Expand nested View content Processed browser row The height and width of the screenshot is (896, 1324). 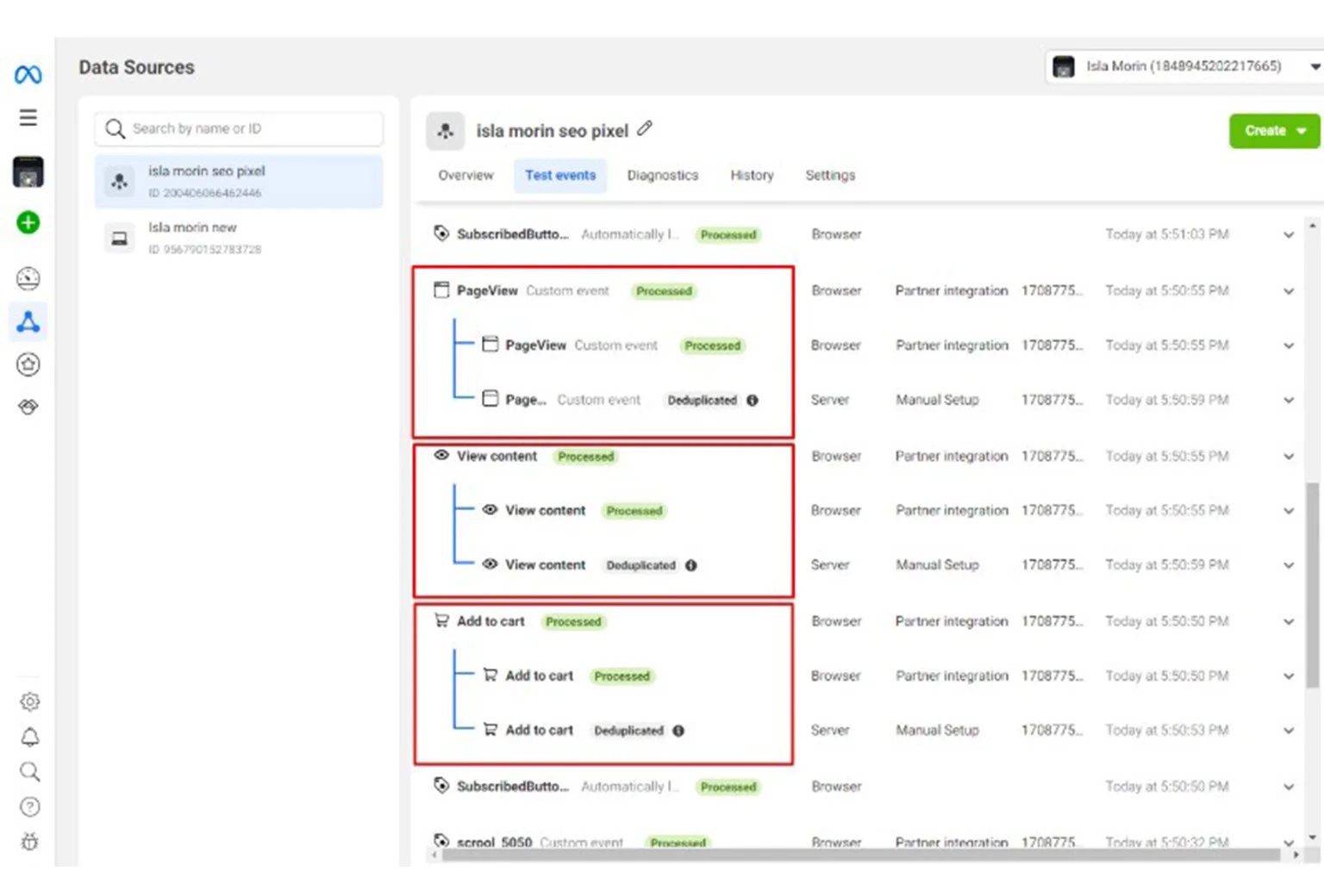click(1289, 511)
